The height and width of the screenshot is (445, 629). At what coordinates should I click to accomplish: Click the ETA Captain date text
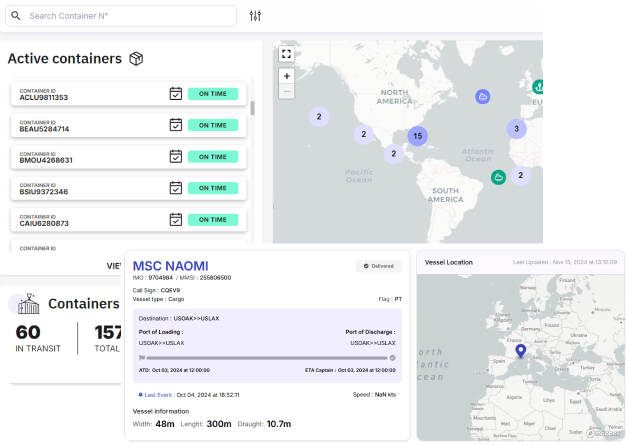pyautogui.click(x=350, y=370)
